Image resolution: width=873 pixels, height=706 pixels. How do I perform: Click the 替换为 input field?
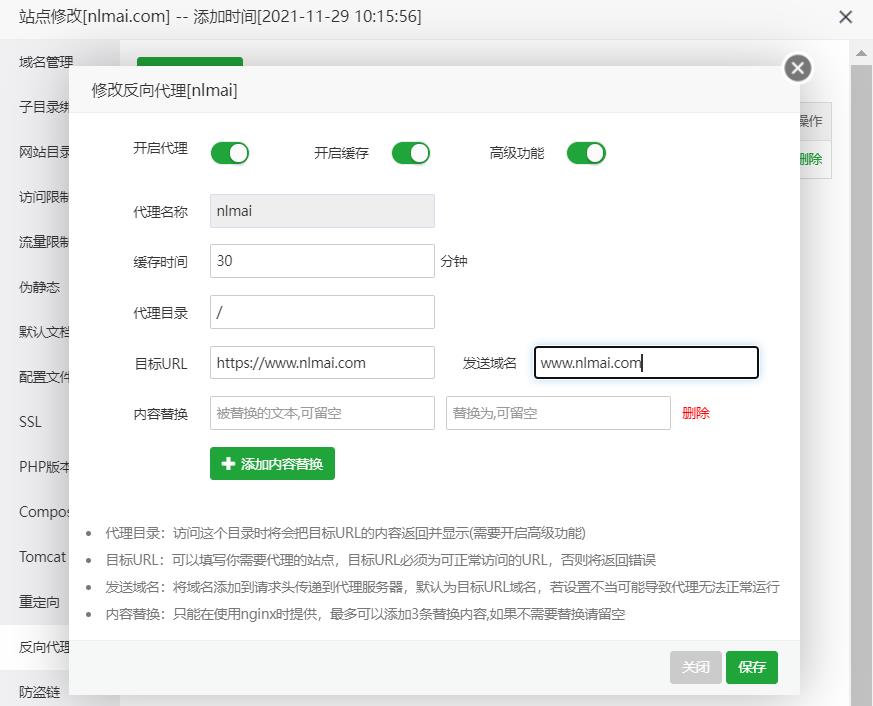(558, 413)
